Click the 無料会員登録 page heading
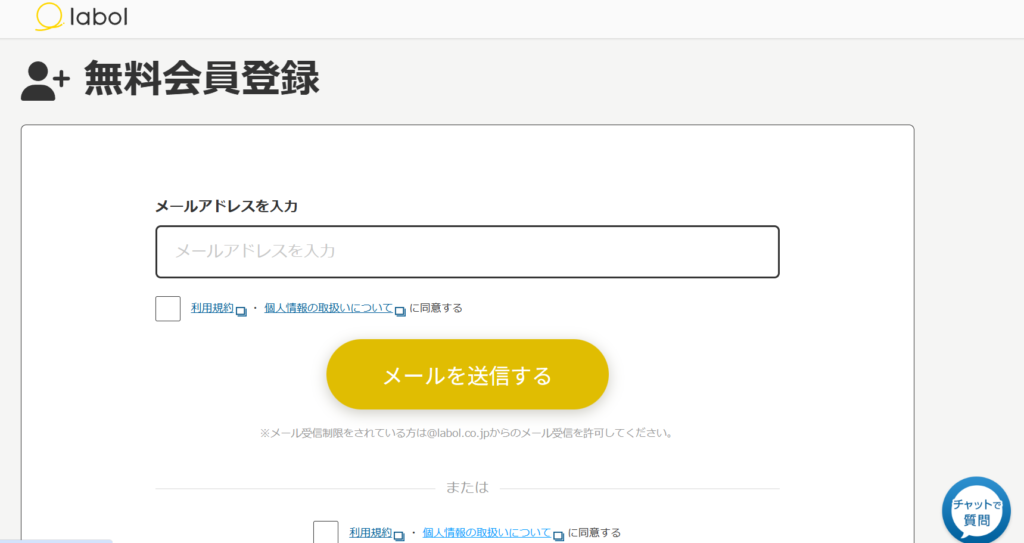Screen dimensions: 1024x543 click(201, 79)
